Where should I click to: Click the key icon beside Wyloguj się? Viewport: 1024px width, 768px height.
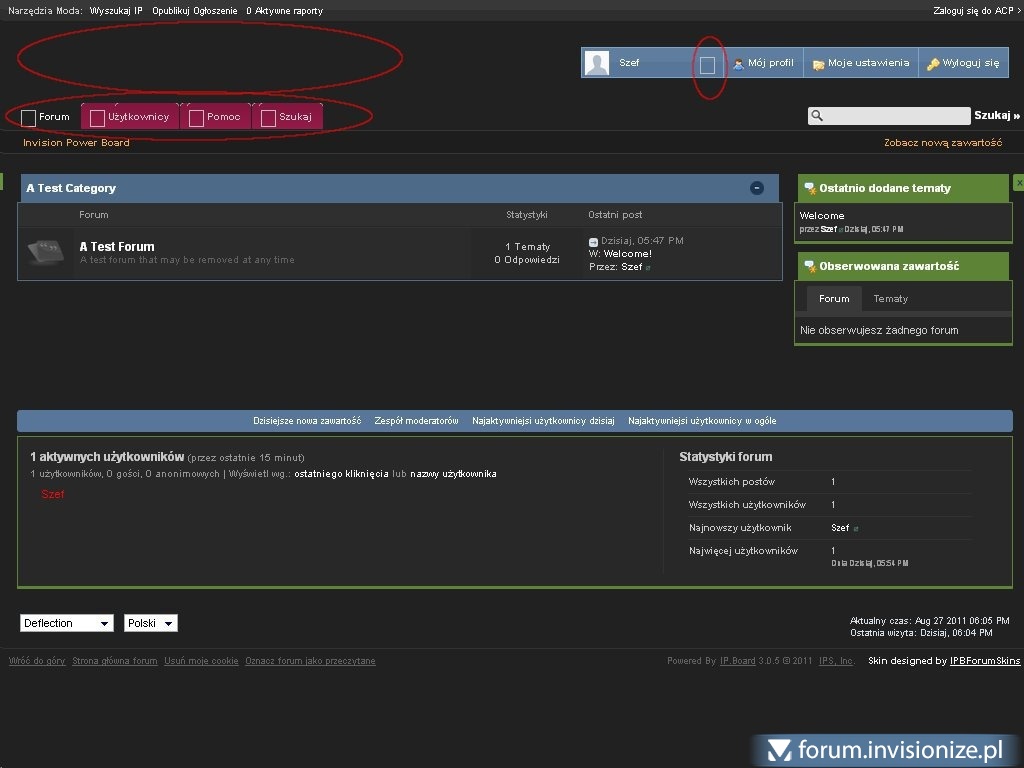pos(933,63)
